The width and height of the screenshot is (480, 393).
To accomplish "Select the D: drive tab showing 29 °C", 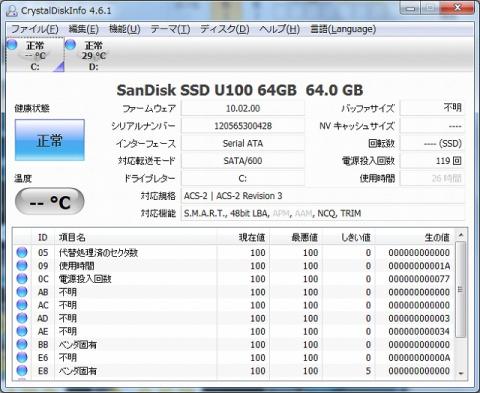I will tap(93, 55).
